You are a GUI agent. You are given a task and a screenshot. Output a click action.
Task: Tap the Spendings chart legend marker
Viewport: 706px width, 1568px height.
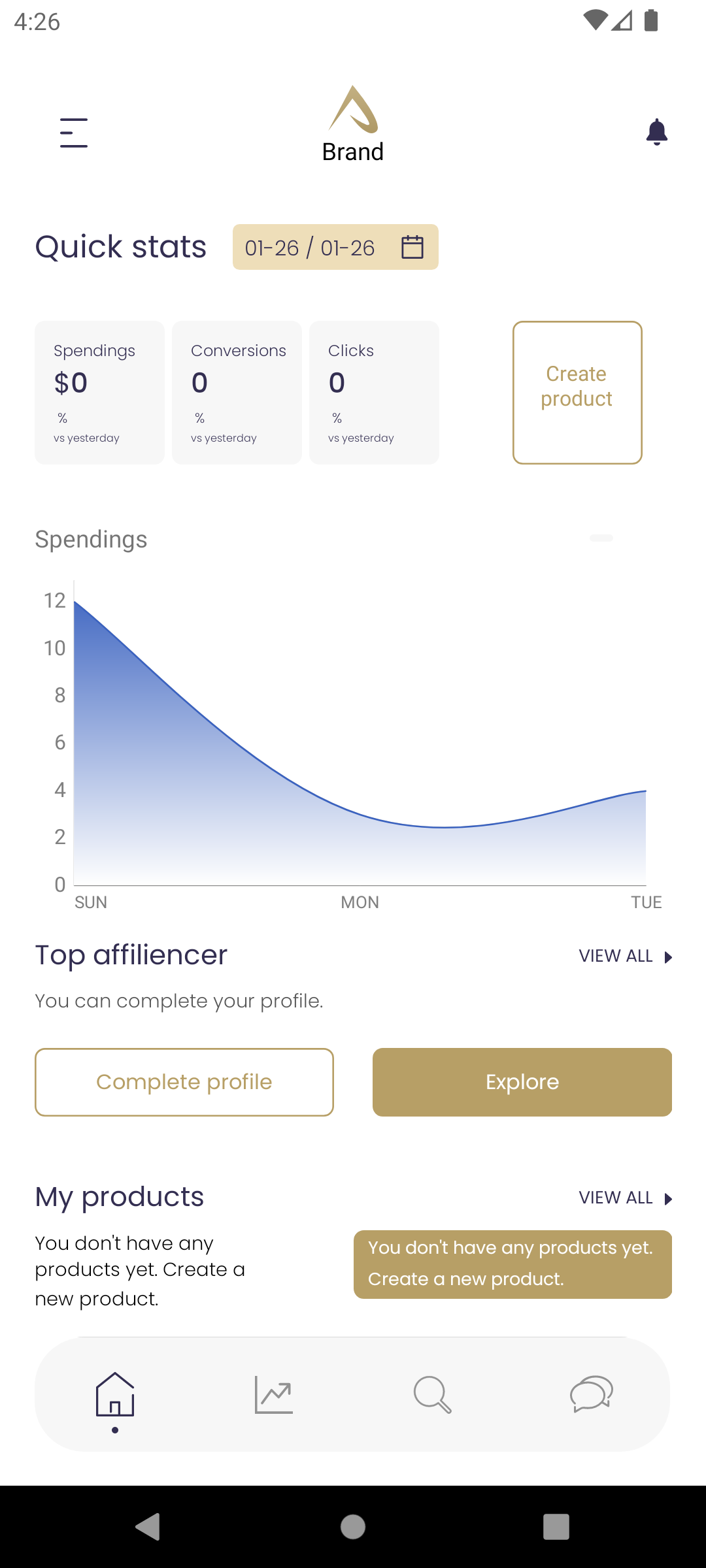(x=601, y=538)
